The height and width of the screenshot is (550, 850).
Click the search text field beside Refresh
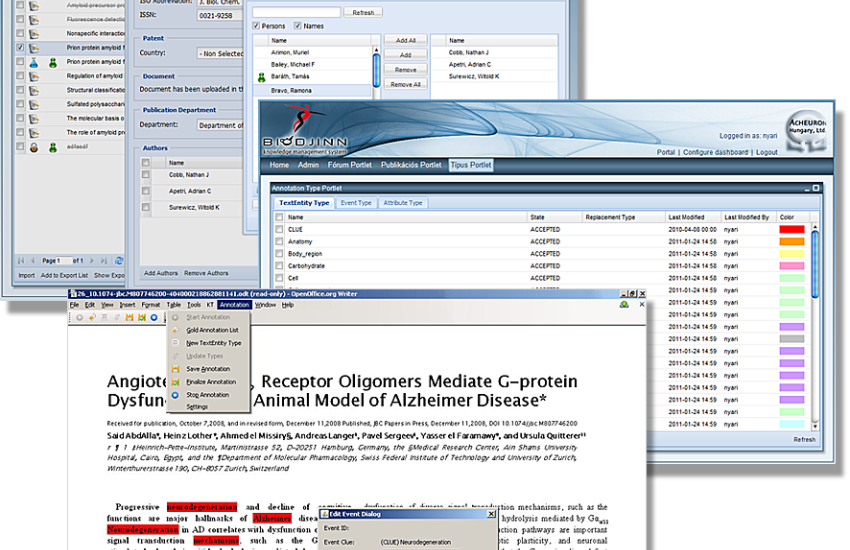297,12
